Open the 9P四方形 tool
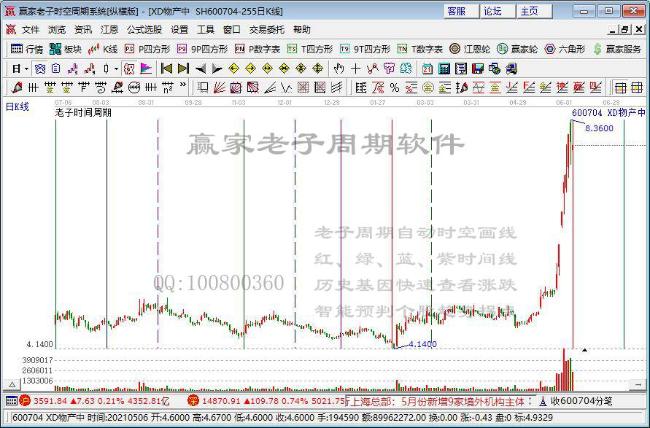Screen dimensions: 650x428 pyautogui.click(x=202, y=49)
